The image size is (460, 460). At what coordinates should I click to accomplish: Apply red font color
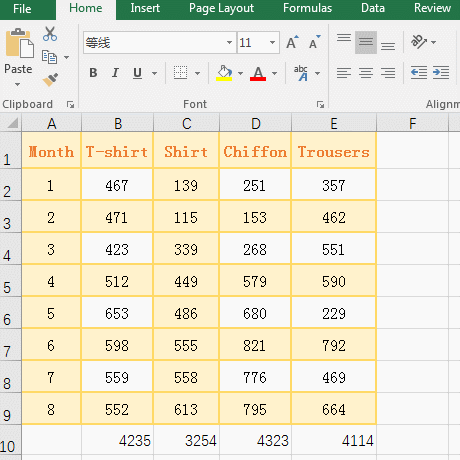point(258,73)
